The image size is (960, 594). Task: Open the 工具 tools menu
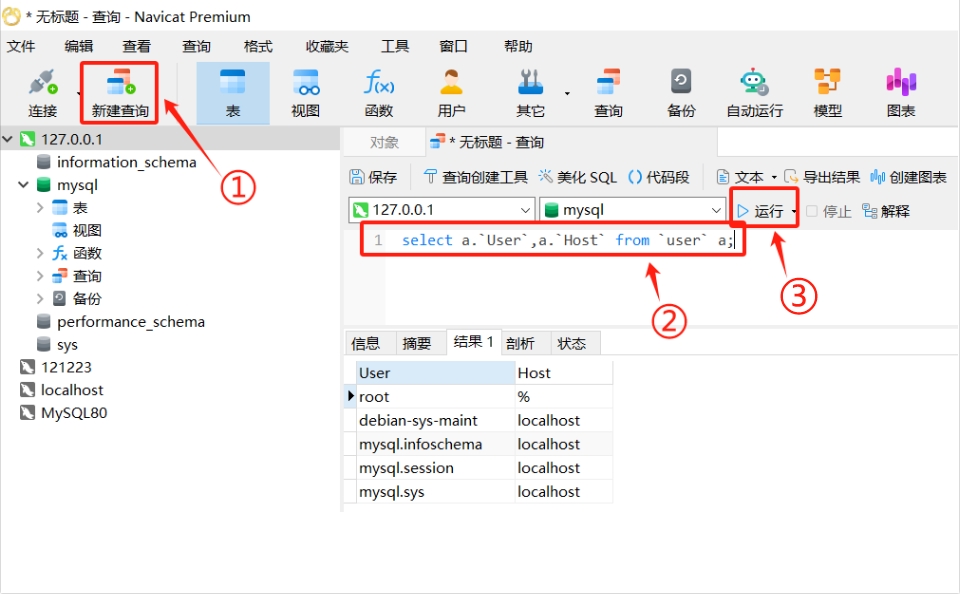click(395, 46)
